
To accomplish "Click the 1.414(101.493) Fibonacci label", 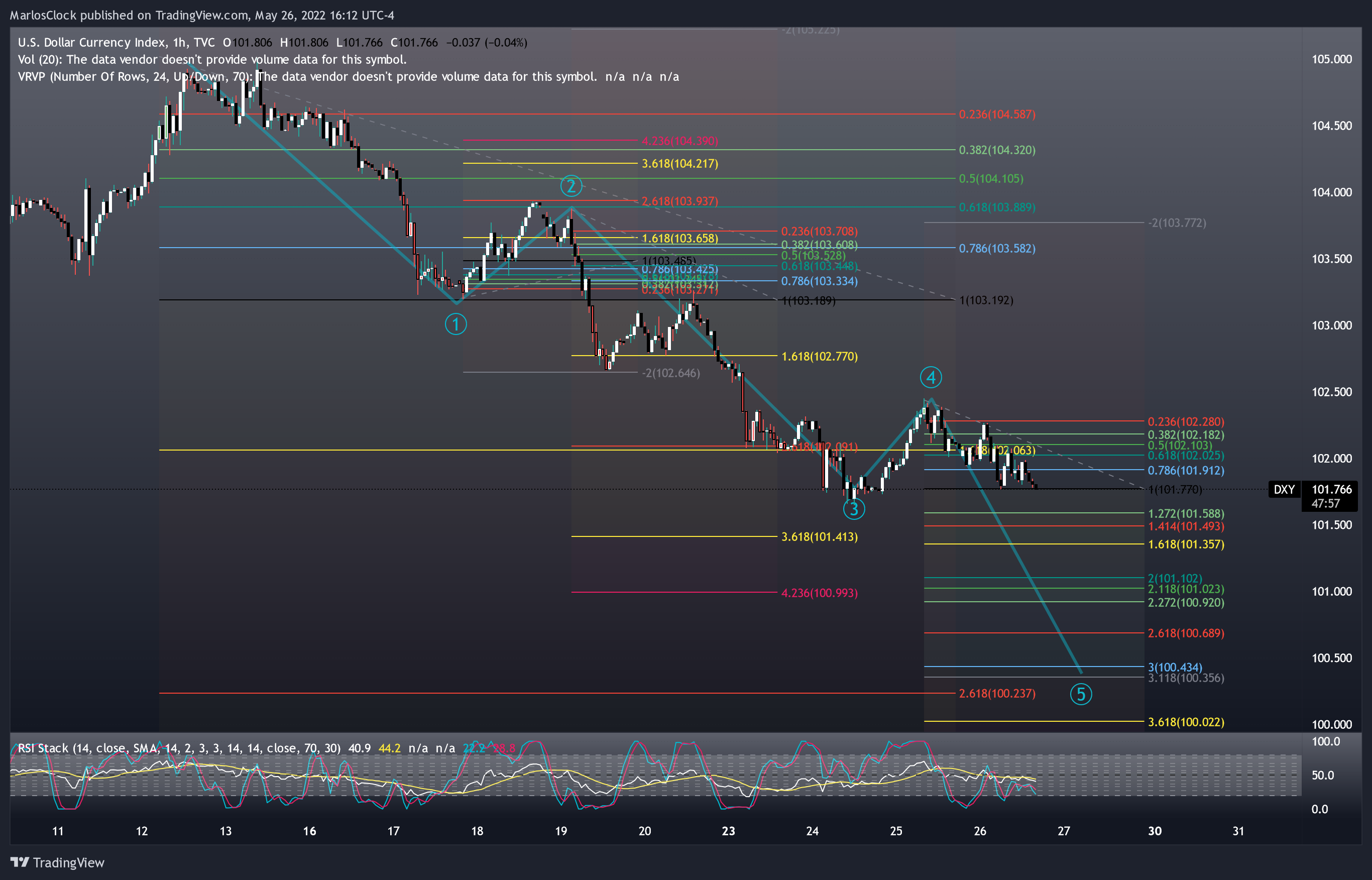I will pyautogui.click(x=1186, y=526).
